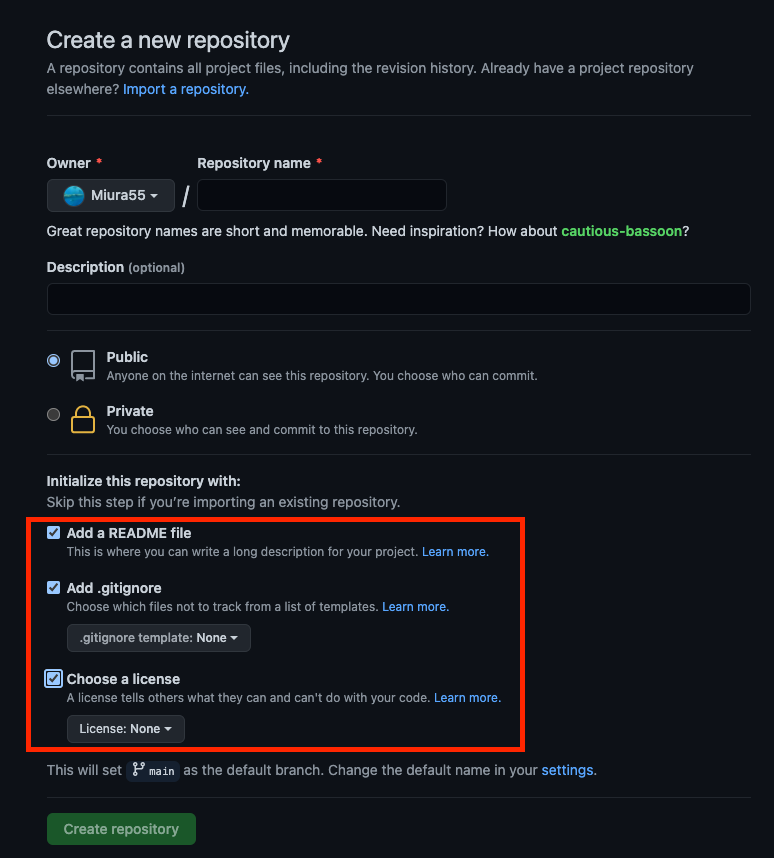The image size is (774, 858).
Task: Select the Public radio button
Action: 53,359
